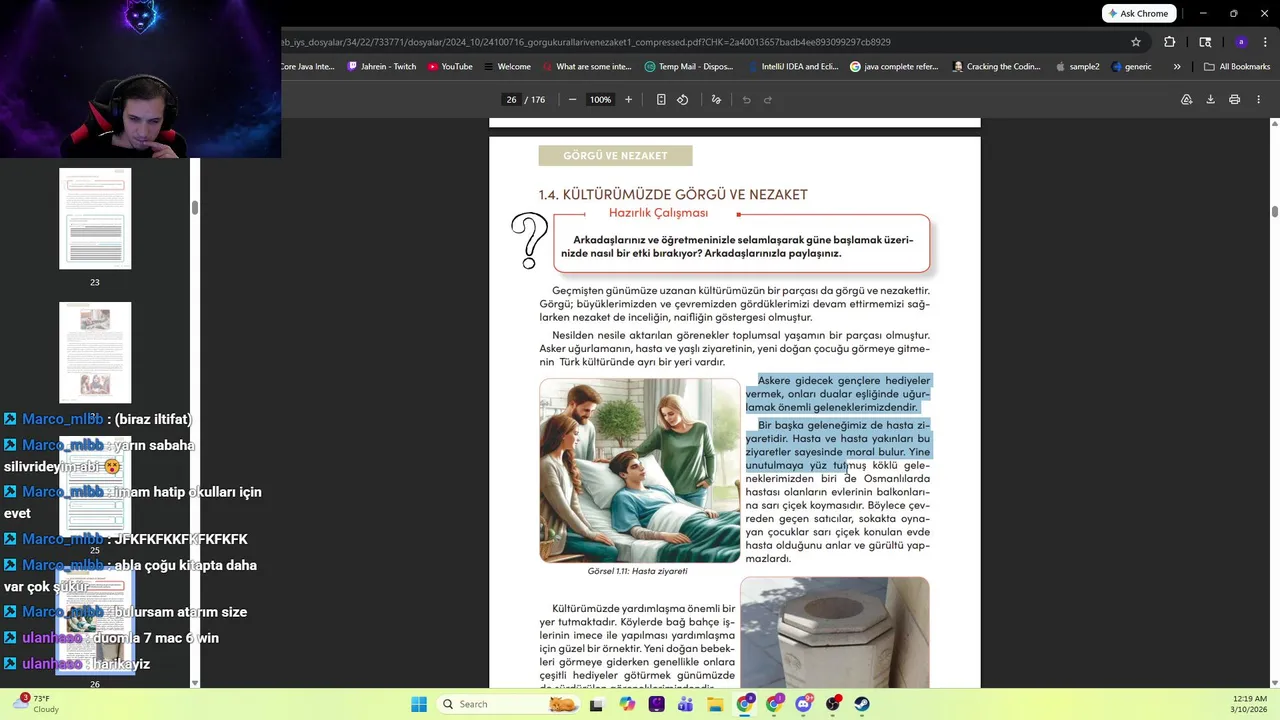The width and height of the screenshot is (1280, 720).
Task: Click the PDF zoom in plus button
Action: 628,99
